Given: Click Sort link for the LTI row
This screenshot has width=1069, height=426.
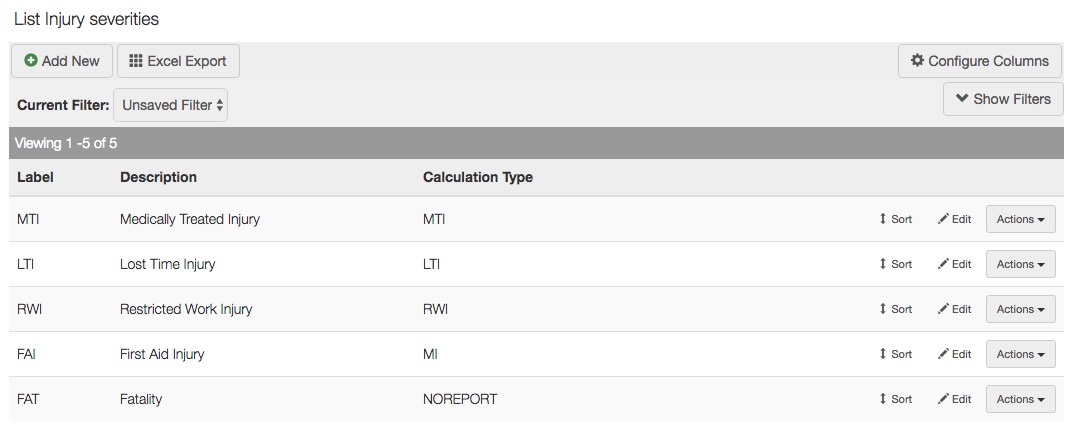Looking at the screenshot, I should tap(896, 264).
